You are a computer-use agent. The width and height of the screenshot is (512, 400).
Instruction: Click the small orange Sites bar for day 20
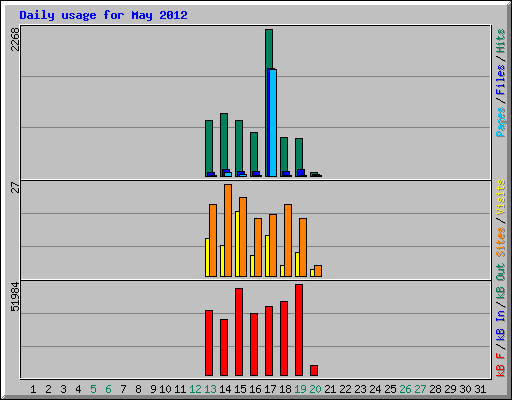pos(318,271)
